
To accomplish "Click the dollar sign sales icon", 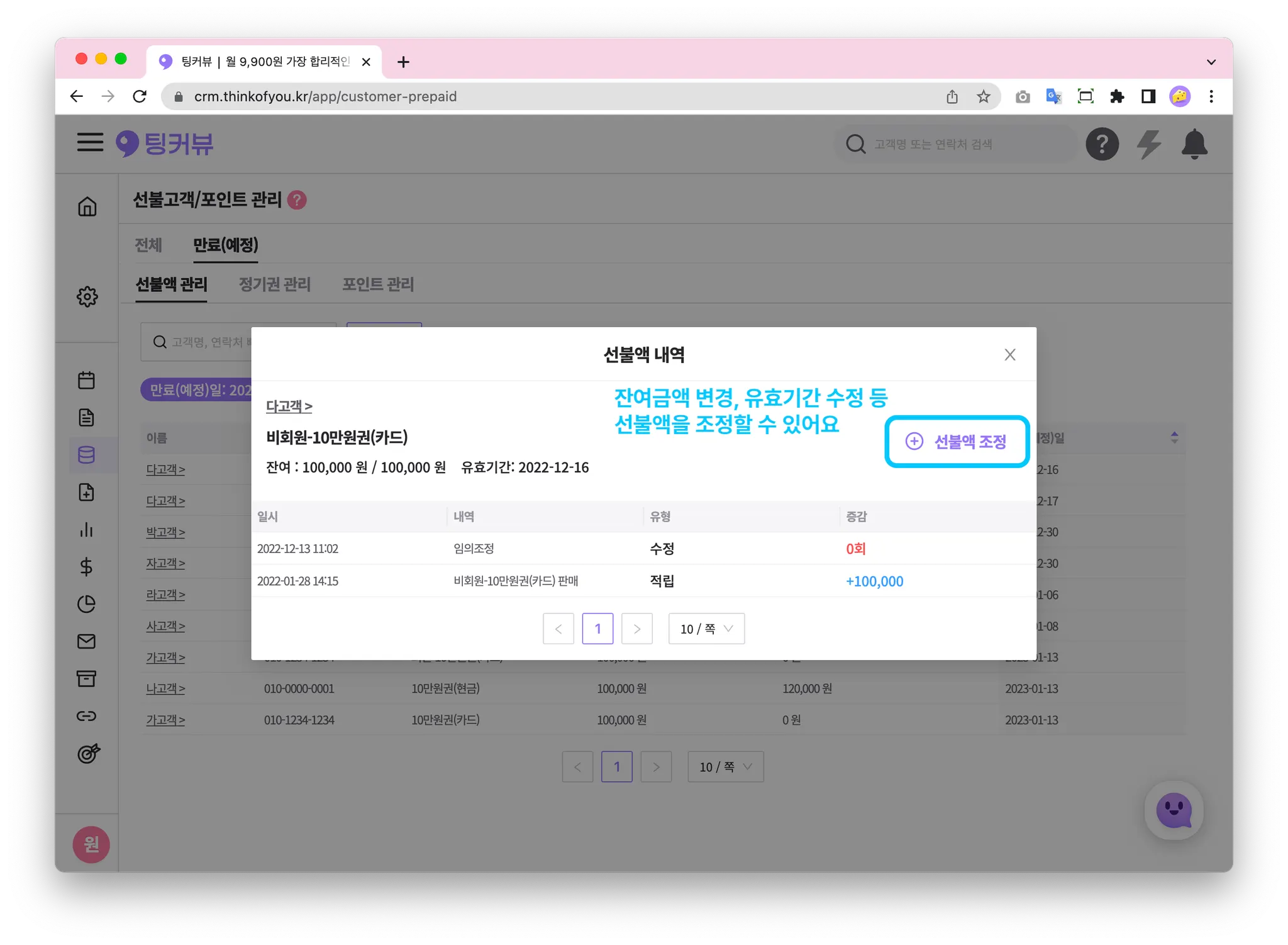I will tap(87, 567).
